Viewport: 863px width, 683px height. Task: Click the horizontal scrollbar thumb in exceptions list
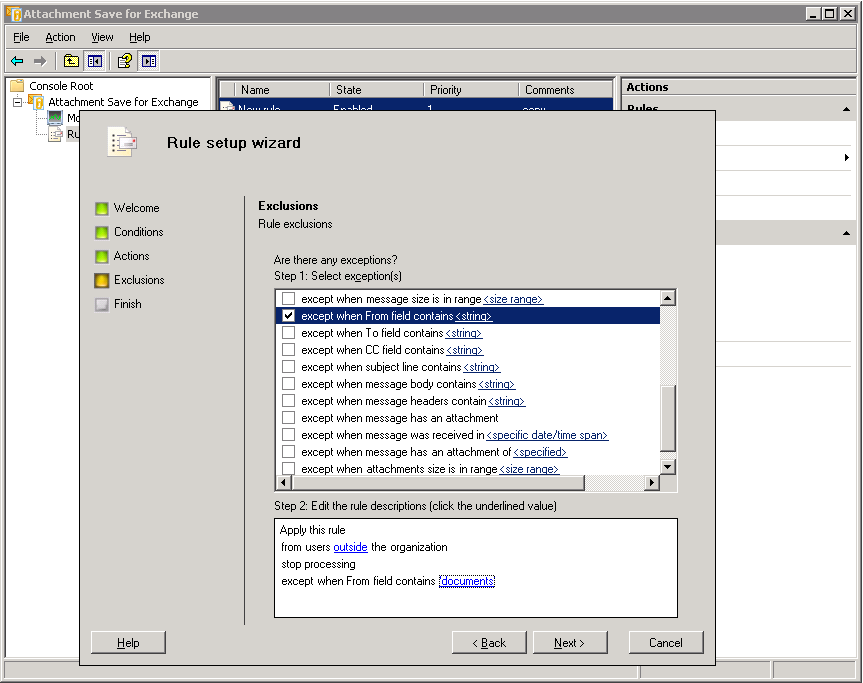tap(438, 483)
